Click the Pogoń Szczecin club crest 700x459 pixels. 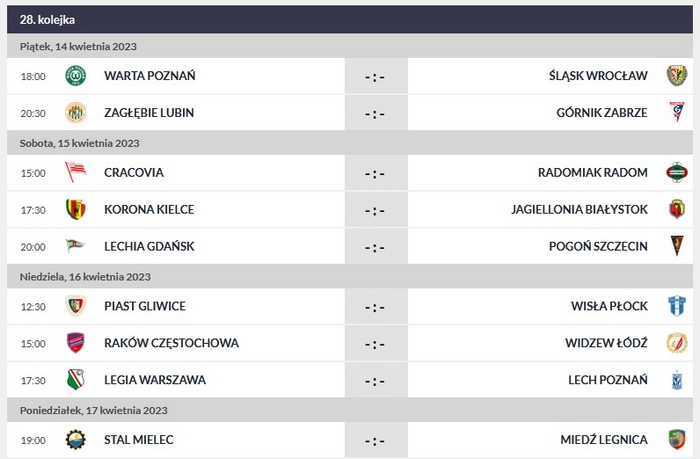click(676, 246)
